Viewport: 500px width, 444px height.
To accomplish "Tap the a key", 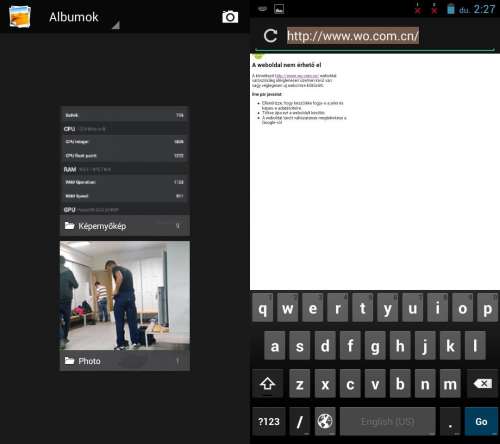I will coord(275,346).
